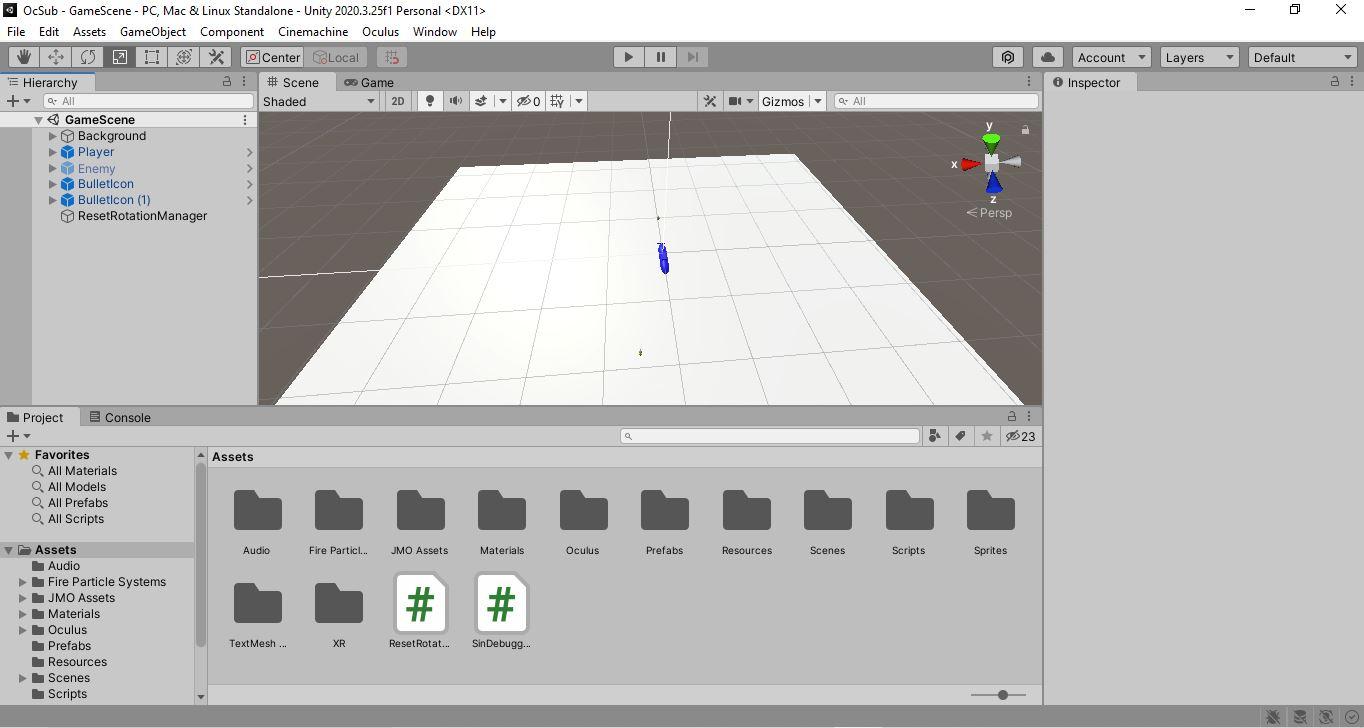Screen dimensions: 1364x728
Task: Click the Project panel vertical scrollbar
Action: (x=201, y=555)
